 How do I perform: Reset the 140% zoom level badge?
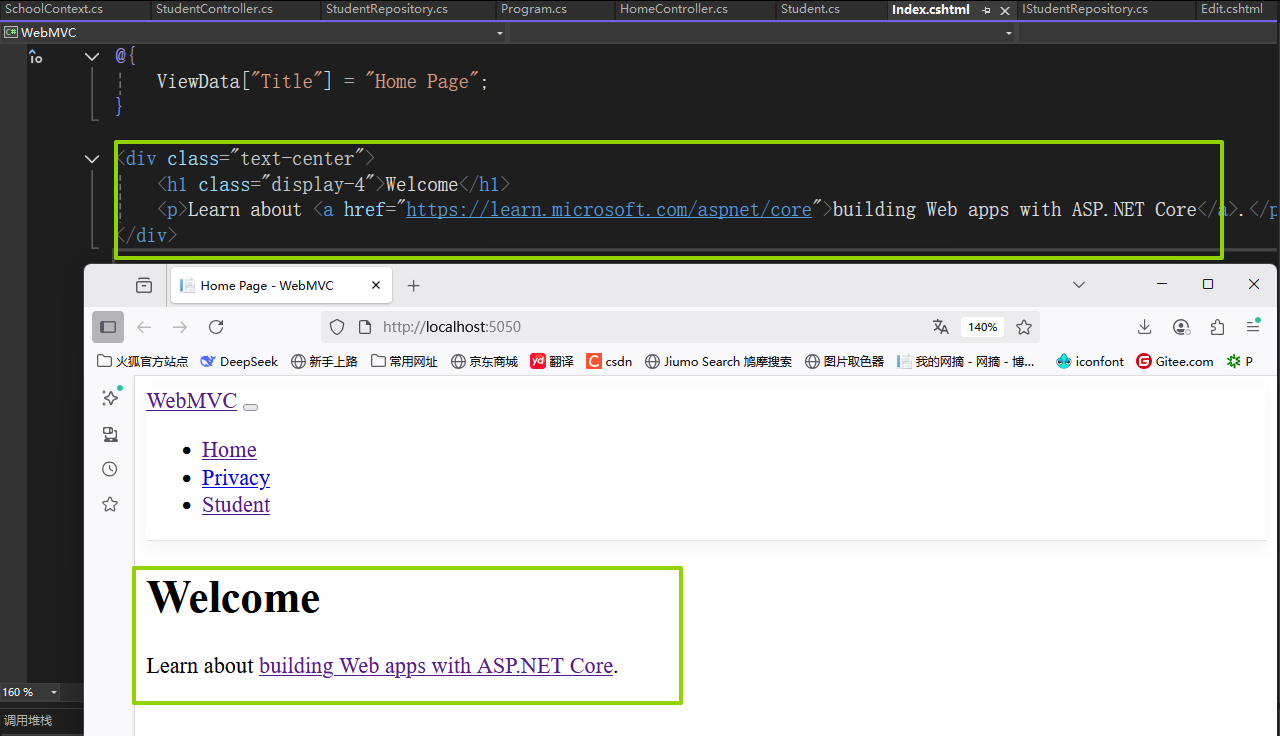(x=982, y=327)
